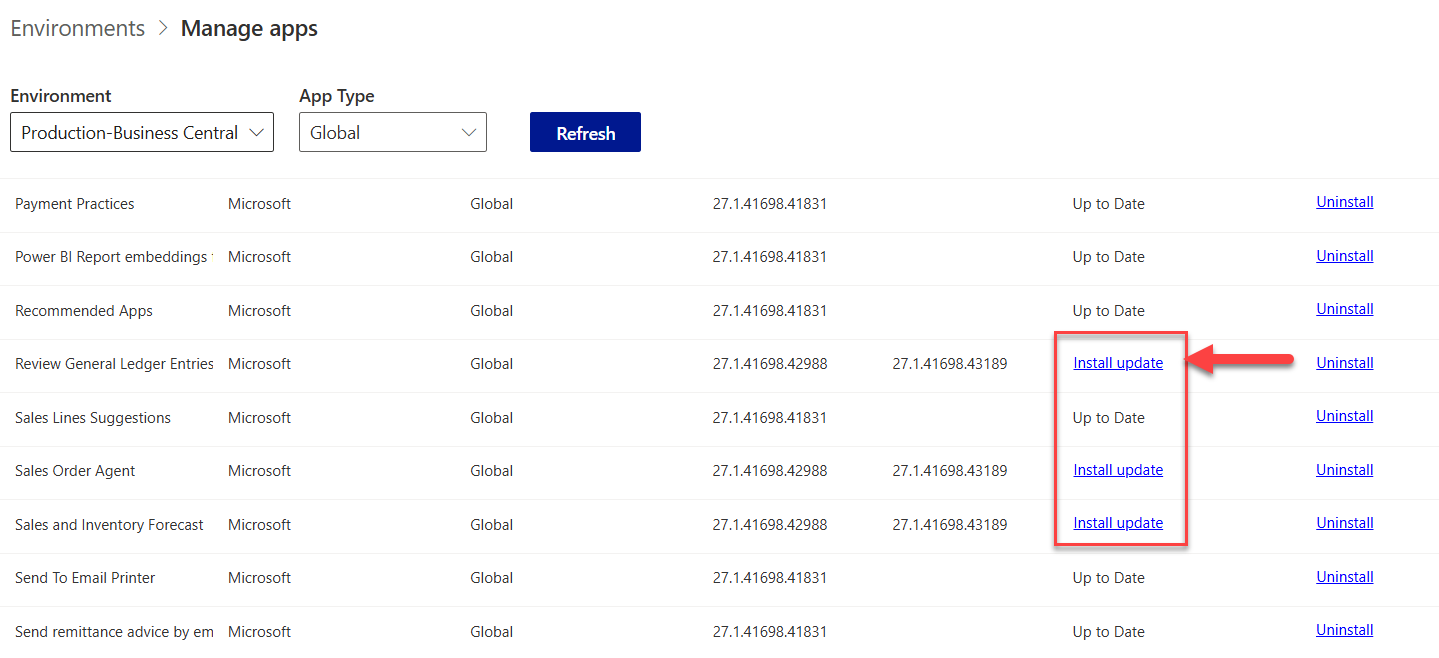The width and height of the screenshot is (1439, 658).
Task: Uninstall Payment Practices app
Action: click(1344, 202)
